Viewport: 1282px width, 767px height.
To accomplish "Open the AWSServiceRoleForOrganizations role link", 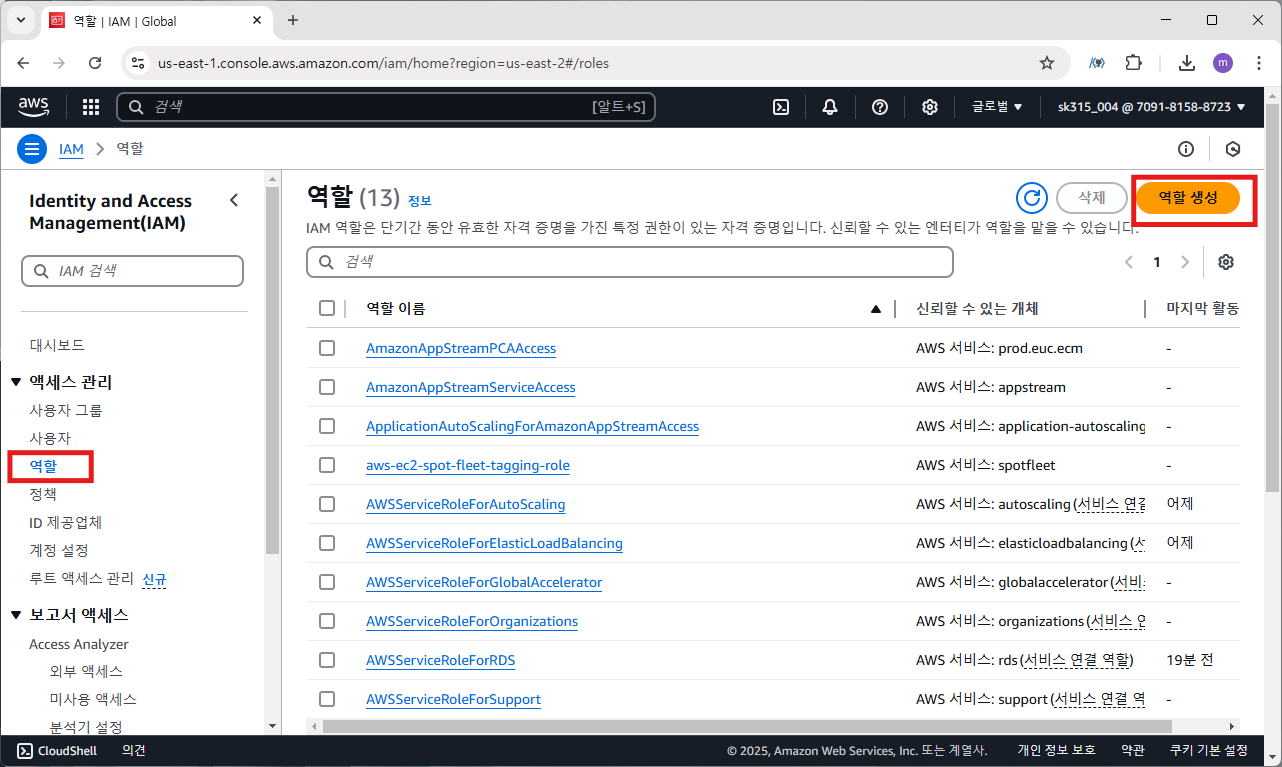I will 472,621.
